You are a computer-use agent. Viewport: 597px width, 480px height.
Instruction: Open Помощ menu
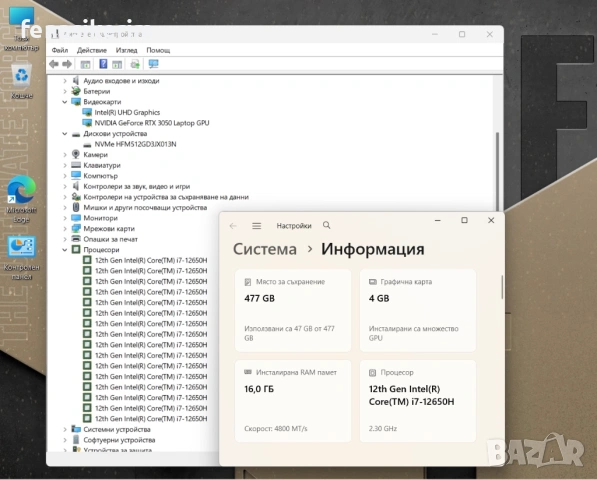(158, 50)
